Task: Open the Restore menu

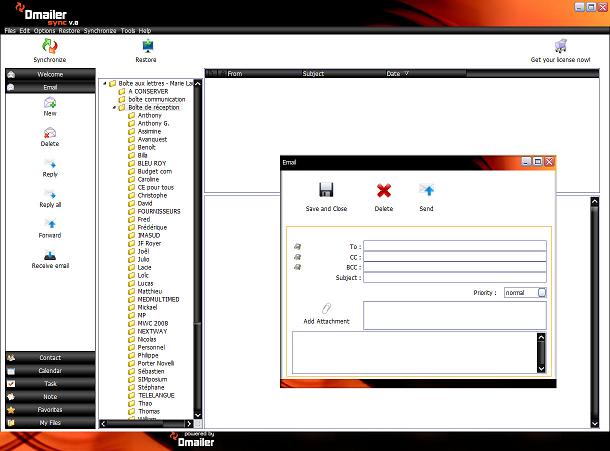Action: (69, 30)
